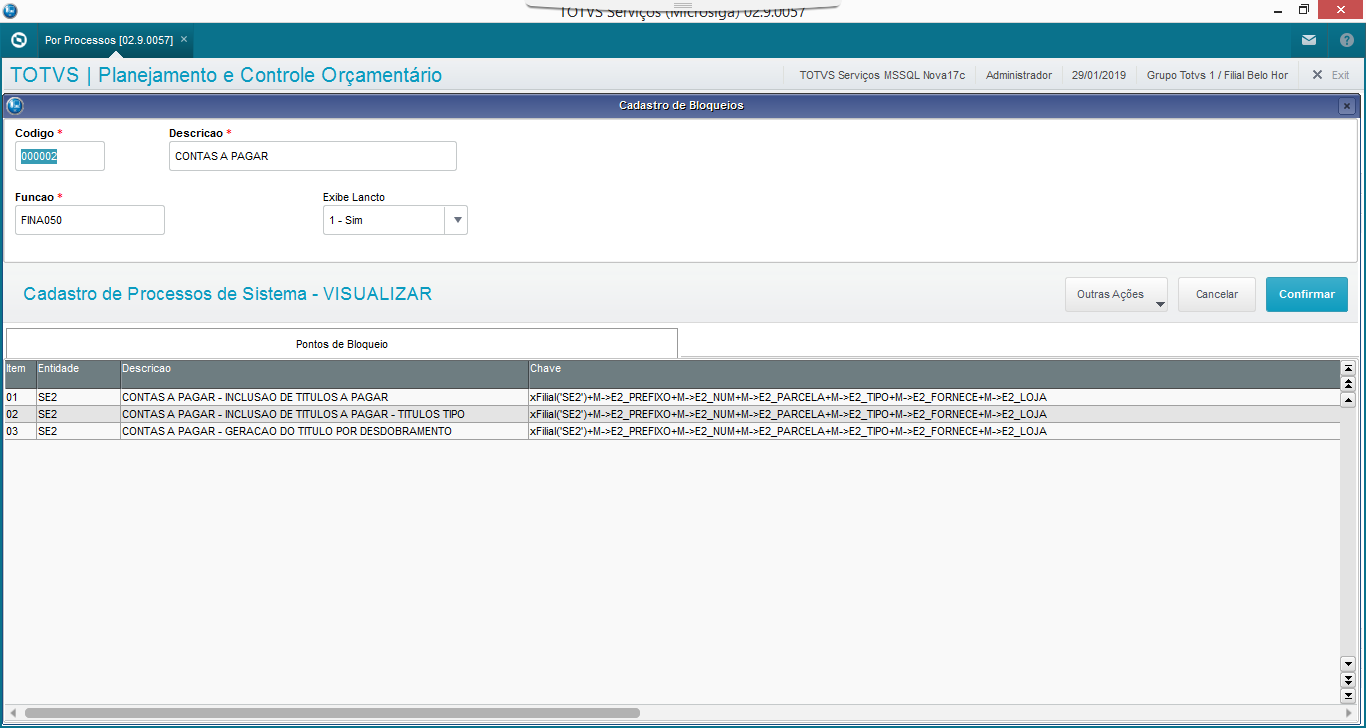Expand the Outras Ações menu button
Viewport: 1366px width, 728px height.
(x=1116, y=295)
